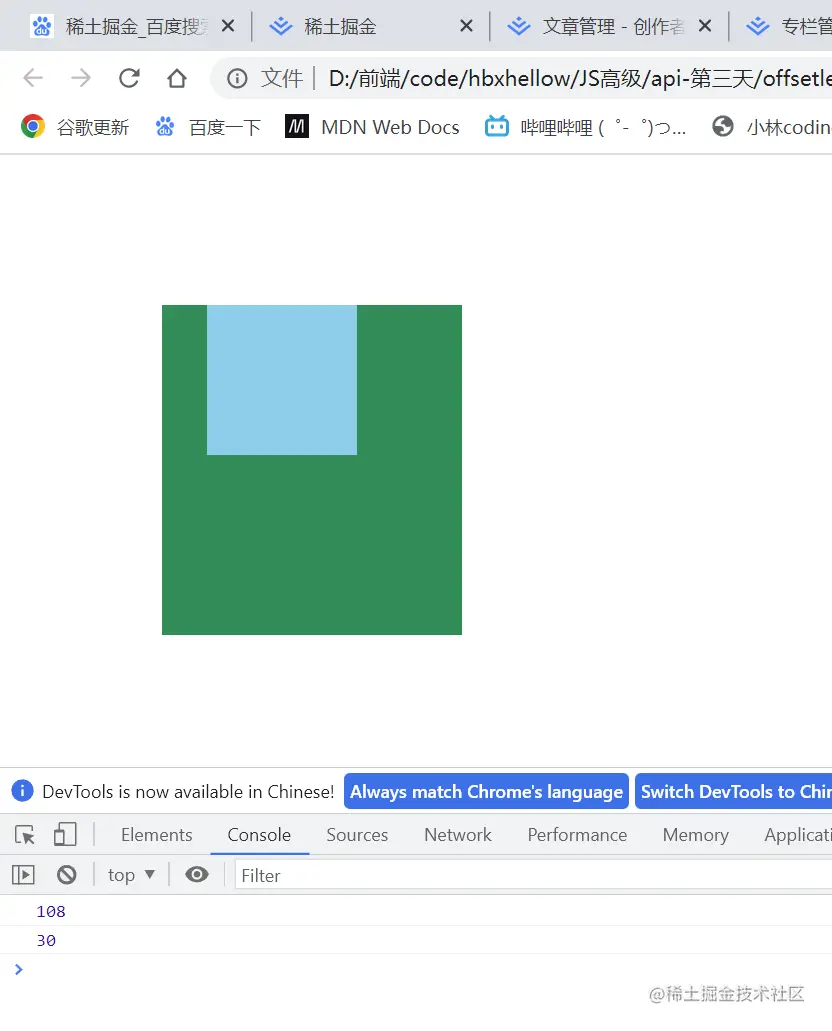Reload the current page
The image size is (832, 1031).
pyautogui.click(x=130, y=78)
